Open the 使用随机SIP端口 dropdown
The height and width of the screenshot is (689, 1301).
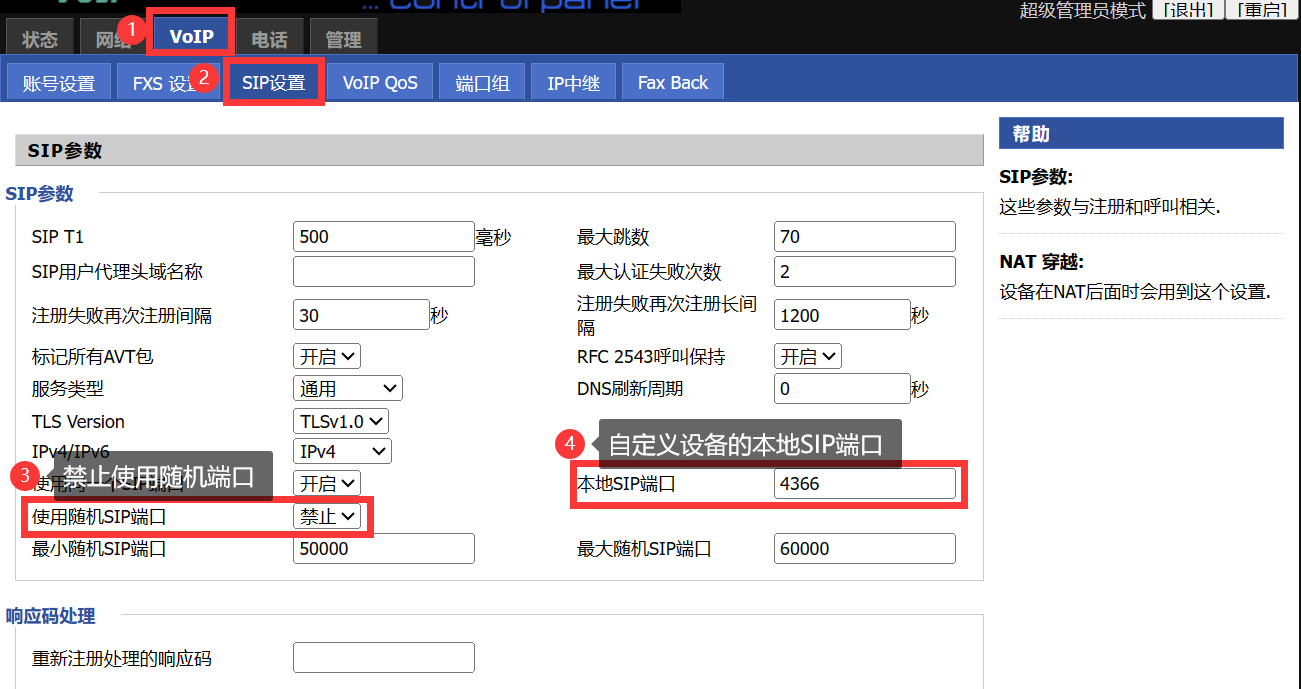coord(327,517)
